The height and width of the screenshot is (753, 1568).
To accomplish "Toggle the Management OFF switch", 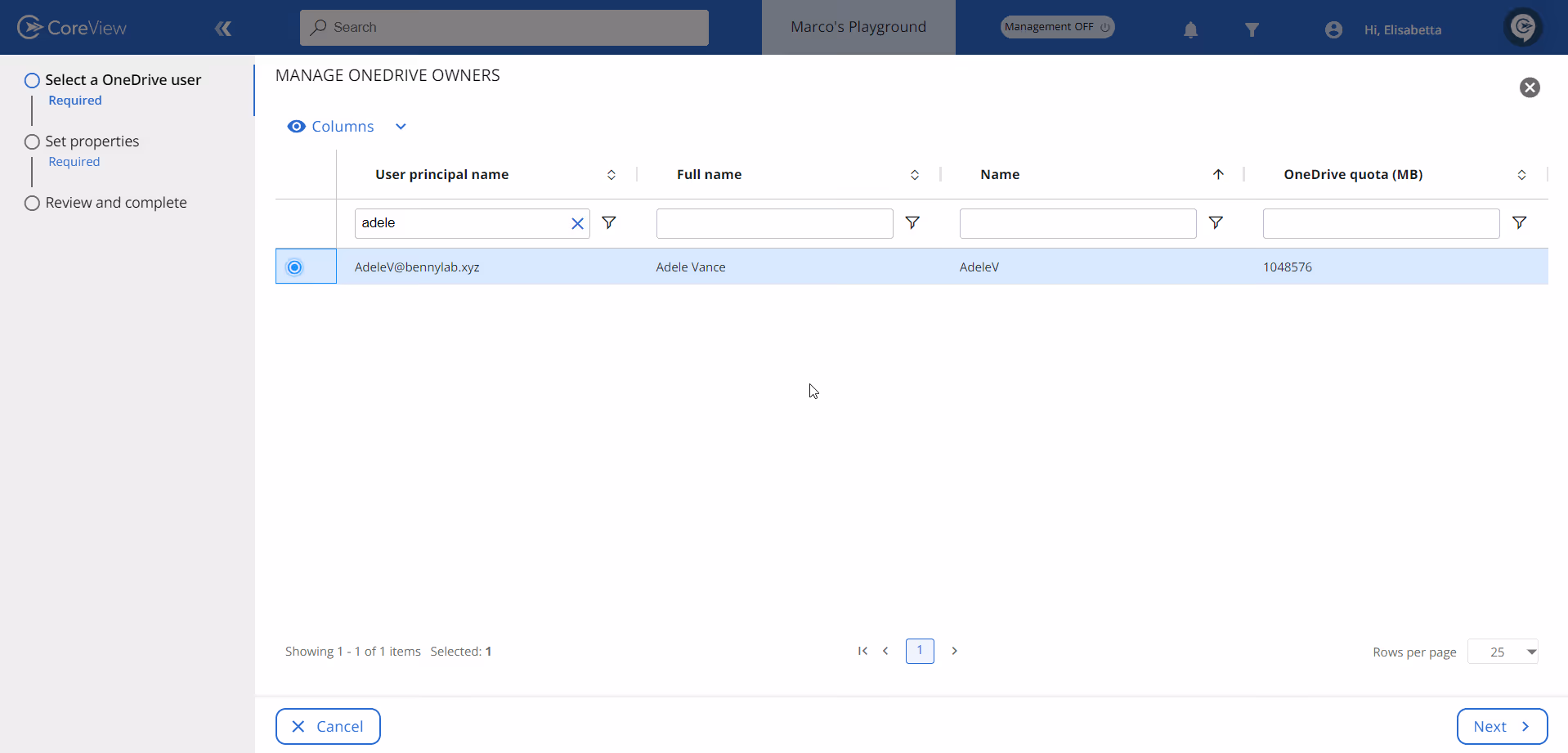I will [x=1056, y=26].
